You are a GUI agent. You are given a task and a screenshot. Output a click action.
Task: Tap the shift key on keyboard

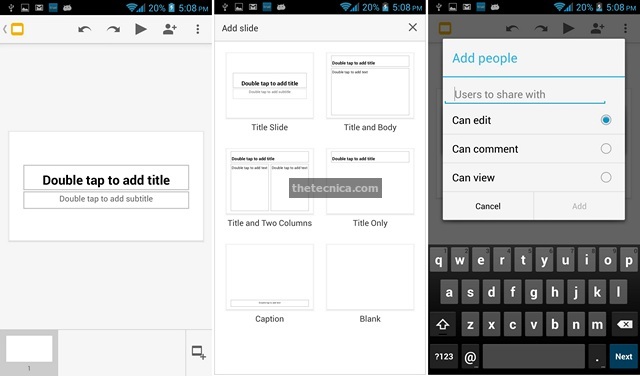coord(443,325)
